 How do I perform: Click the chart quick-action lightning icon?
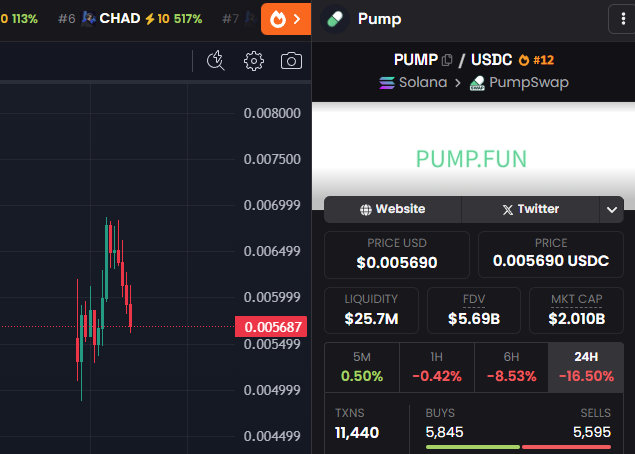point(215,61)
